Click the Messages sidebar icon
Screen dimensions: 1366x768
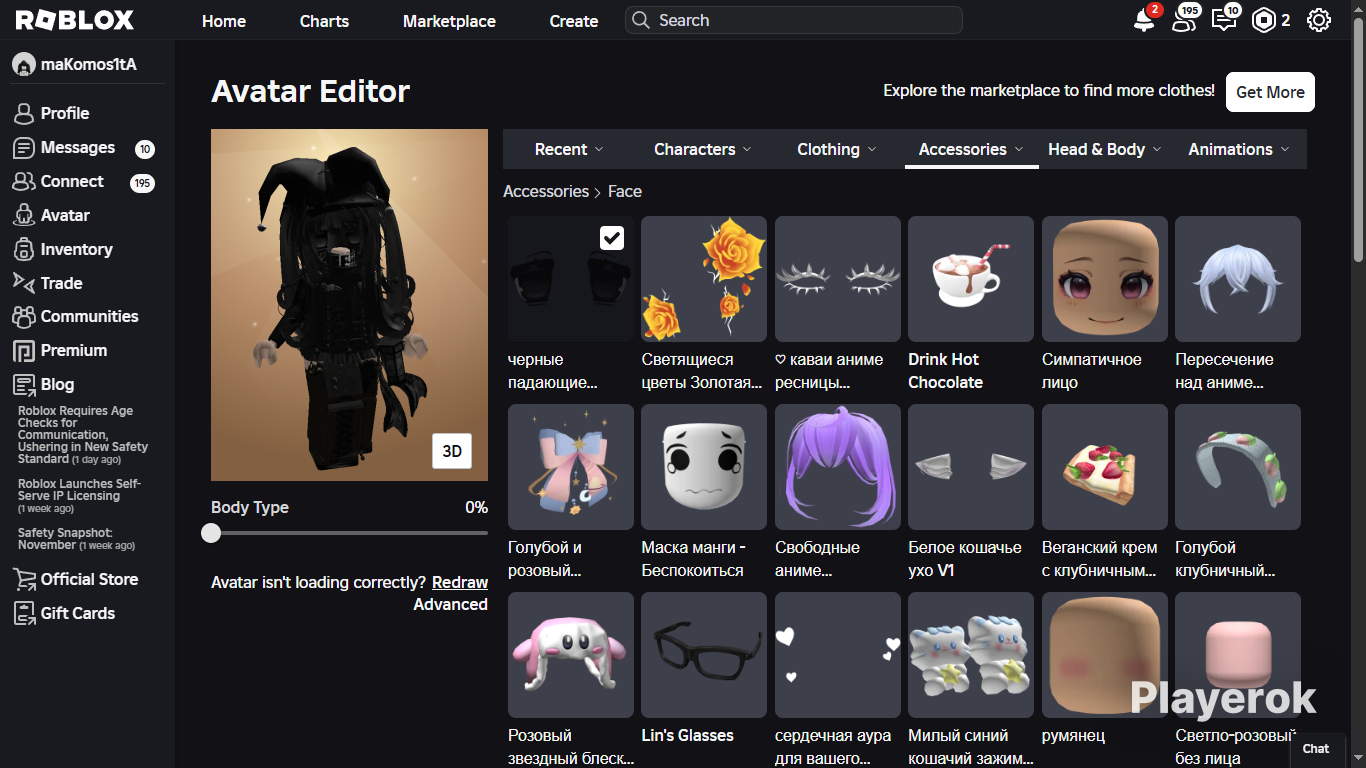(24, 147)
